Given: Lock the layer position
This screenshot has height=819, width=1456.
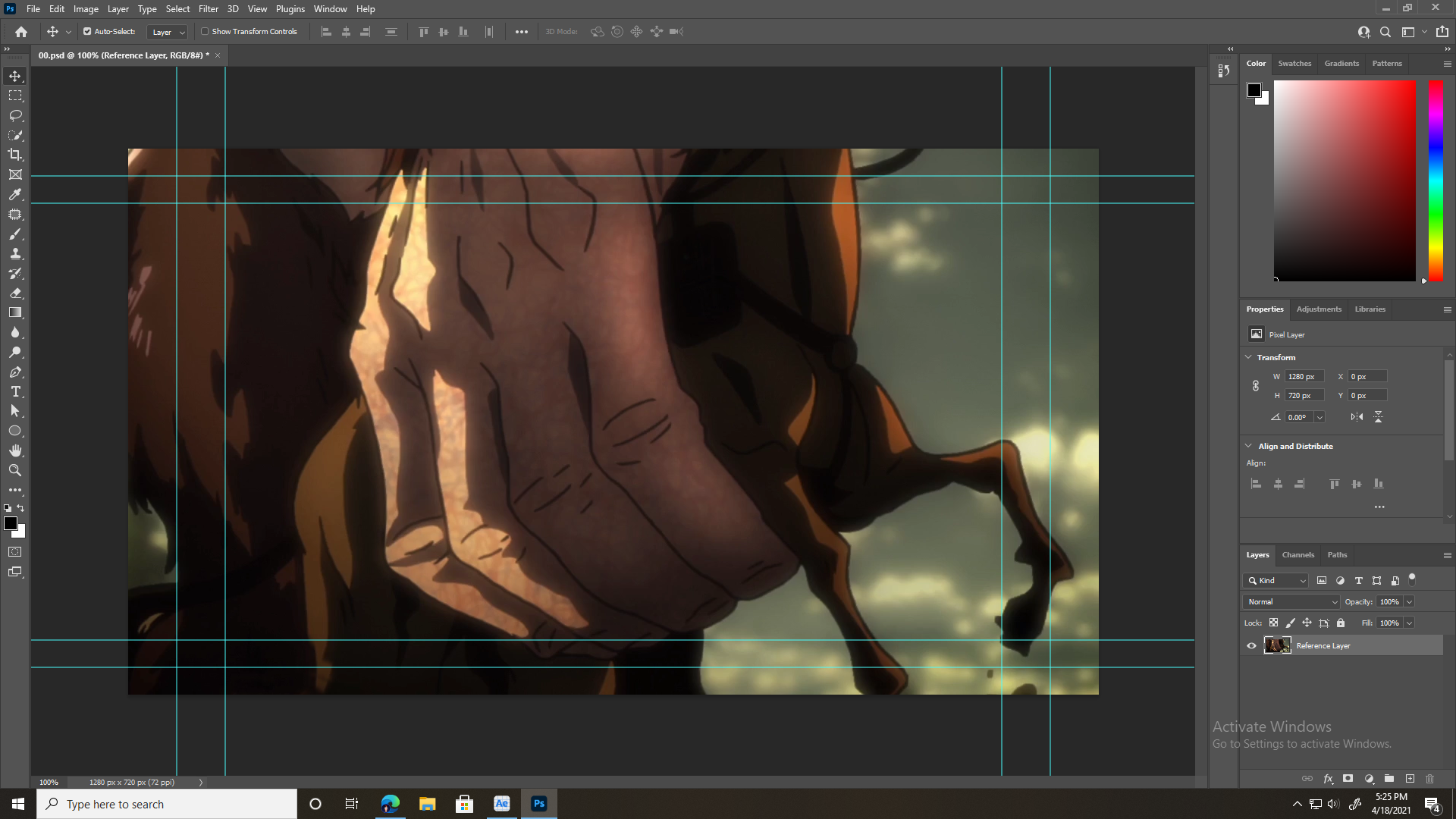Looking at the screenshot, I should [1307, 623].
